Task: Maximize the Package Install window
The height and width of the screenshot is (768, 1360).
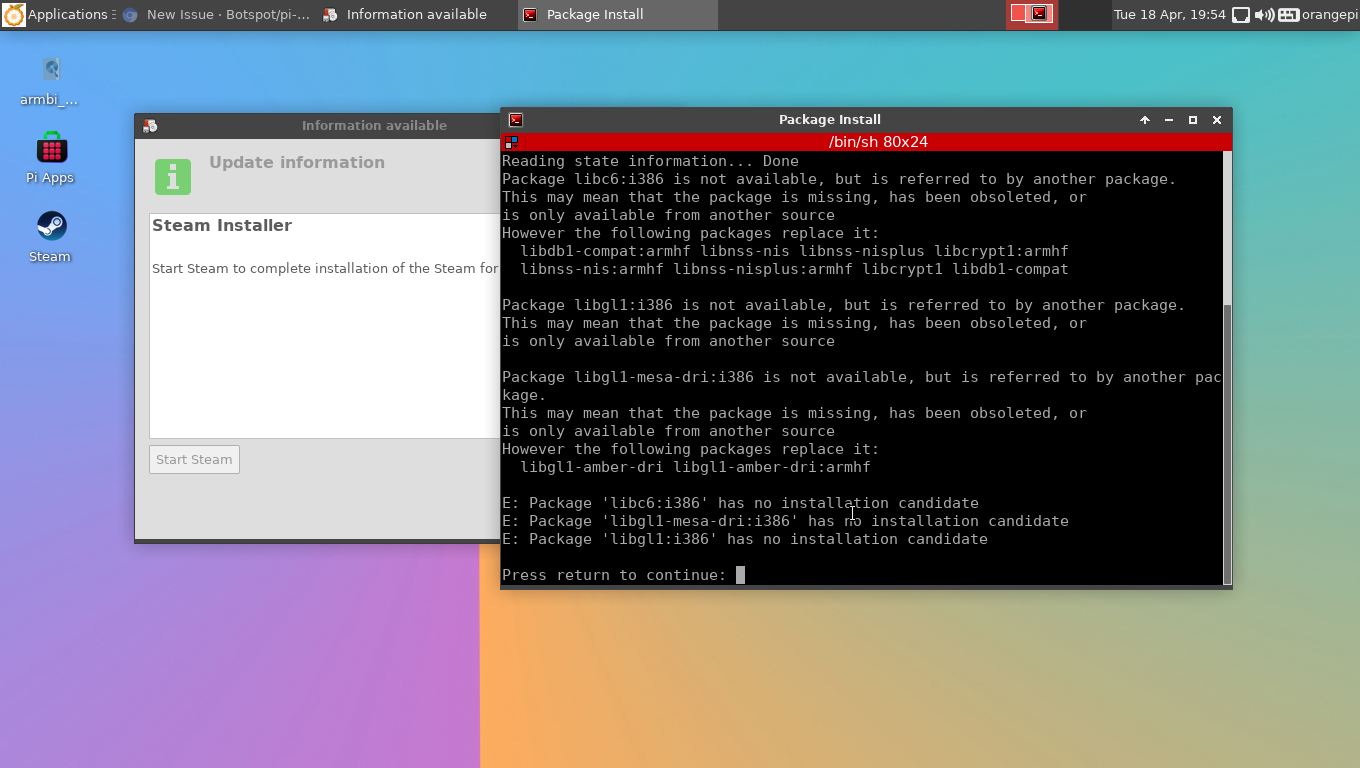Action: pyautogui.click(x=1193, y=120)
